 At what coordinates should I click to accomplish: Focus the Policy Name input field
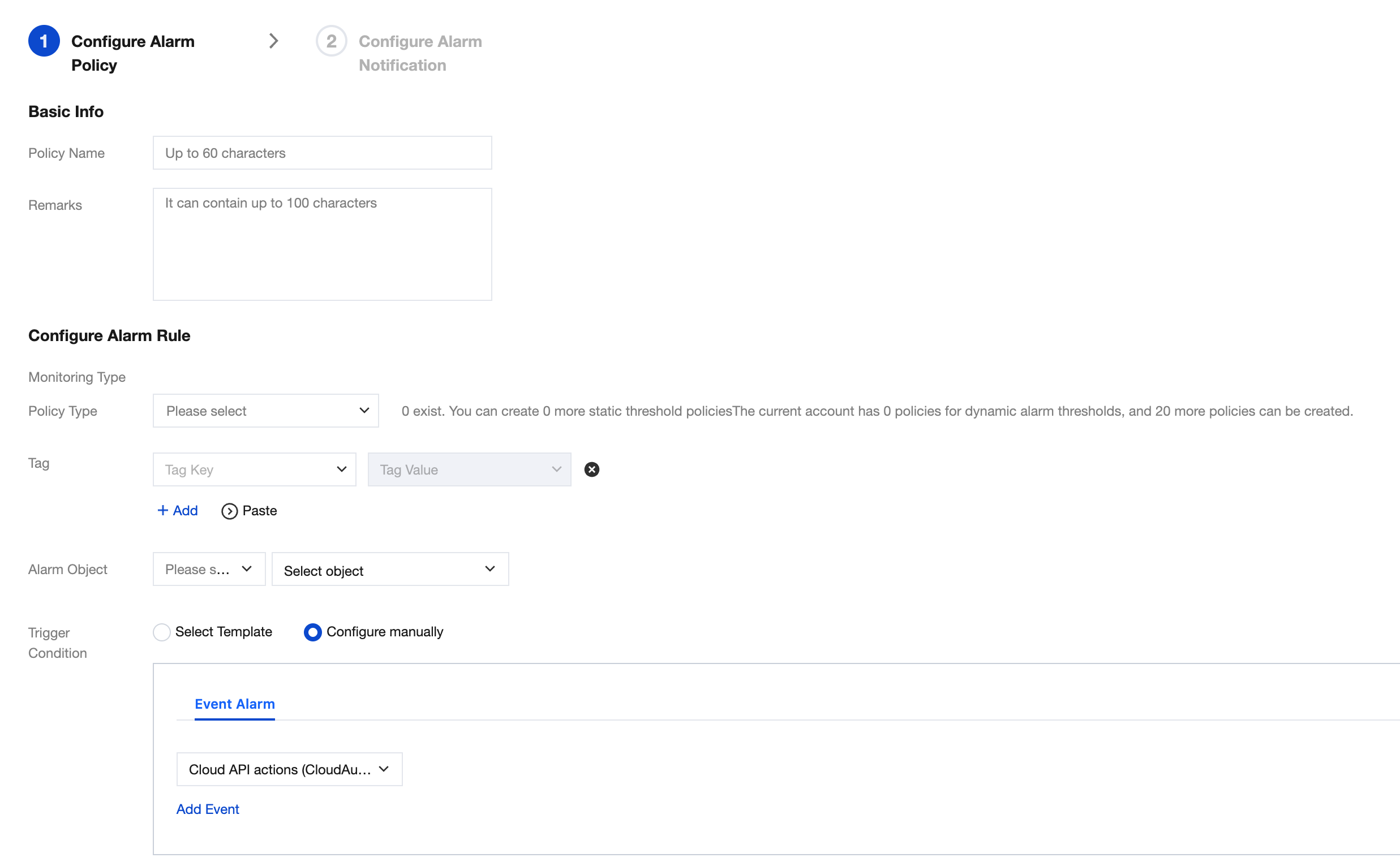pos(322,153)
